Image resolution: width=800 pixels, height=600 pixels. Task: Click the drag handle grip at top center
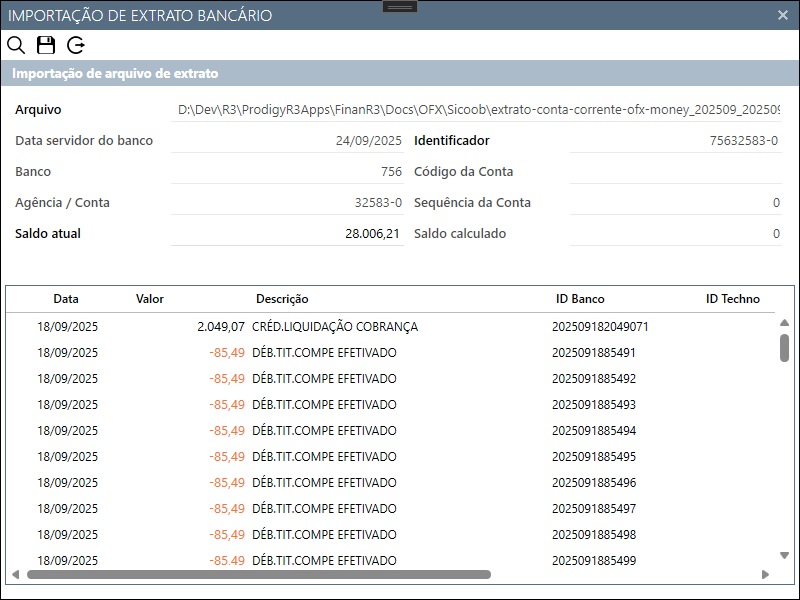pos(400,7)
